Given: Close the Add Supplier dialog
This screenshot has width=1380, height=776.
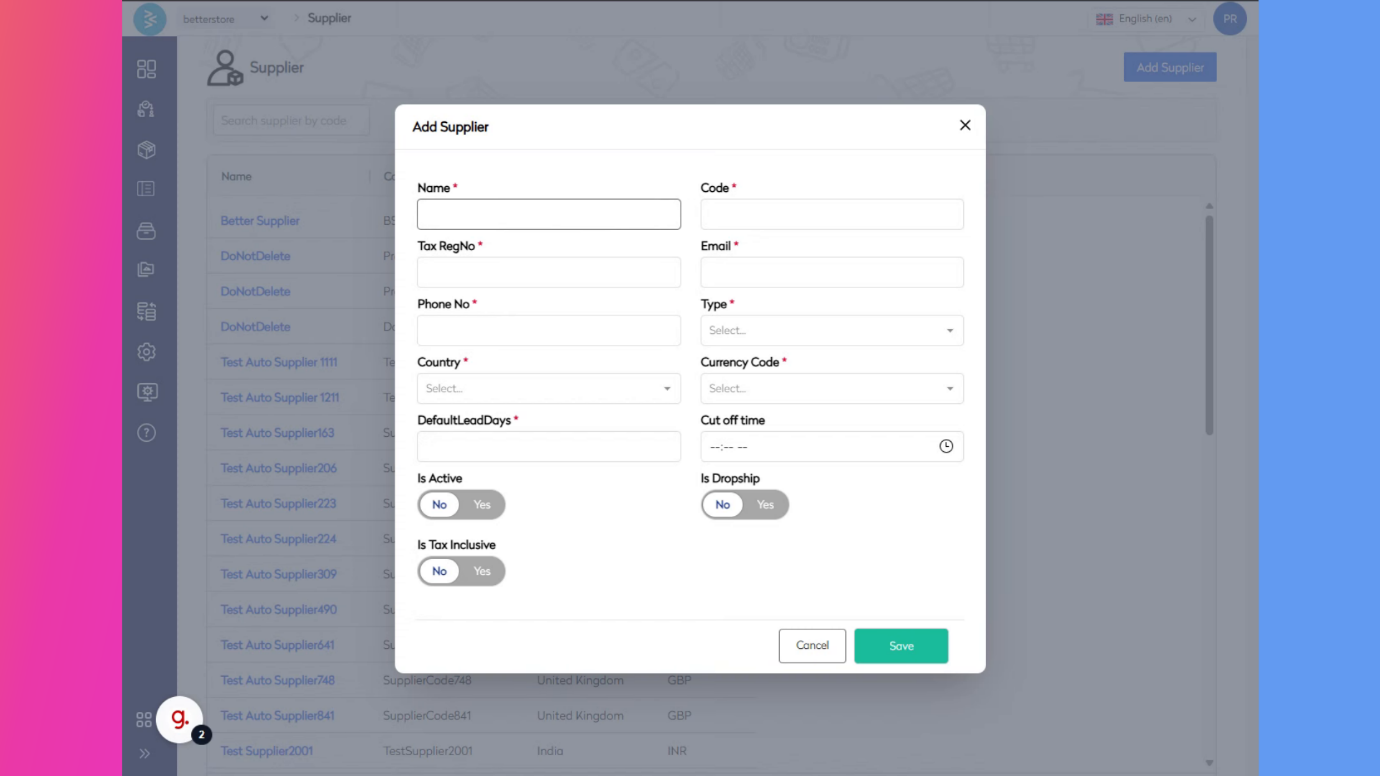Looking at the screenshot, I should pos(965,125).
